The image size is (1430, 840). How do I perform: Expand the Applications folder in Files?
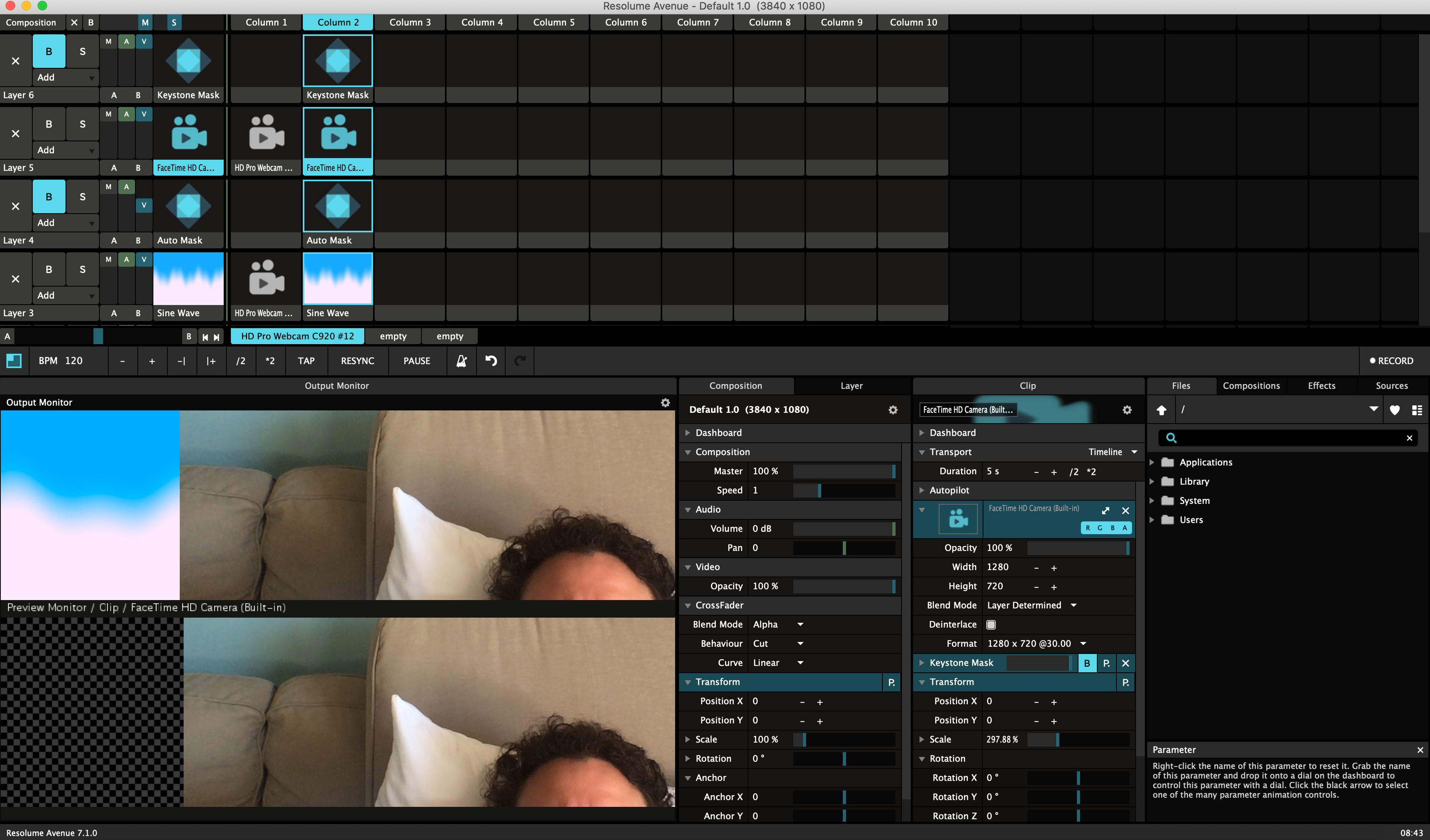click(x=1152, y=462)
